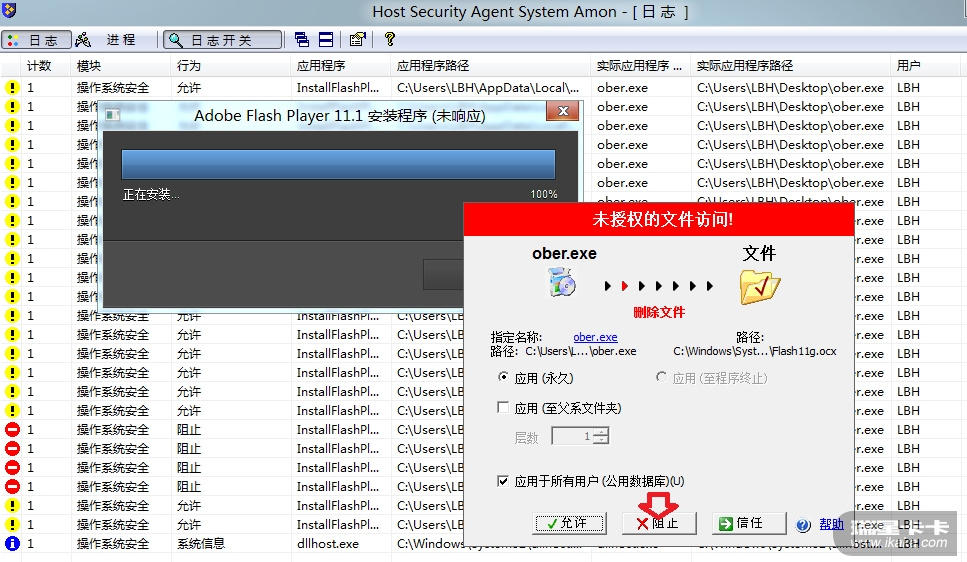Click the ober.exe installer program icon in dialog

pos(561,282)
